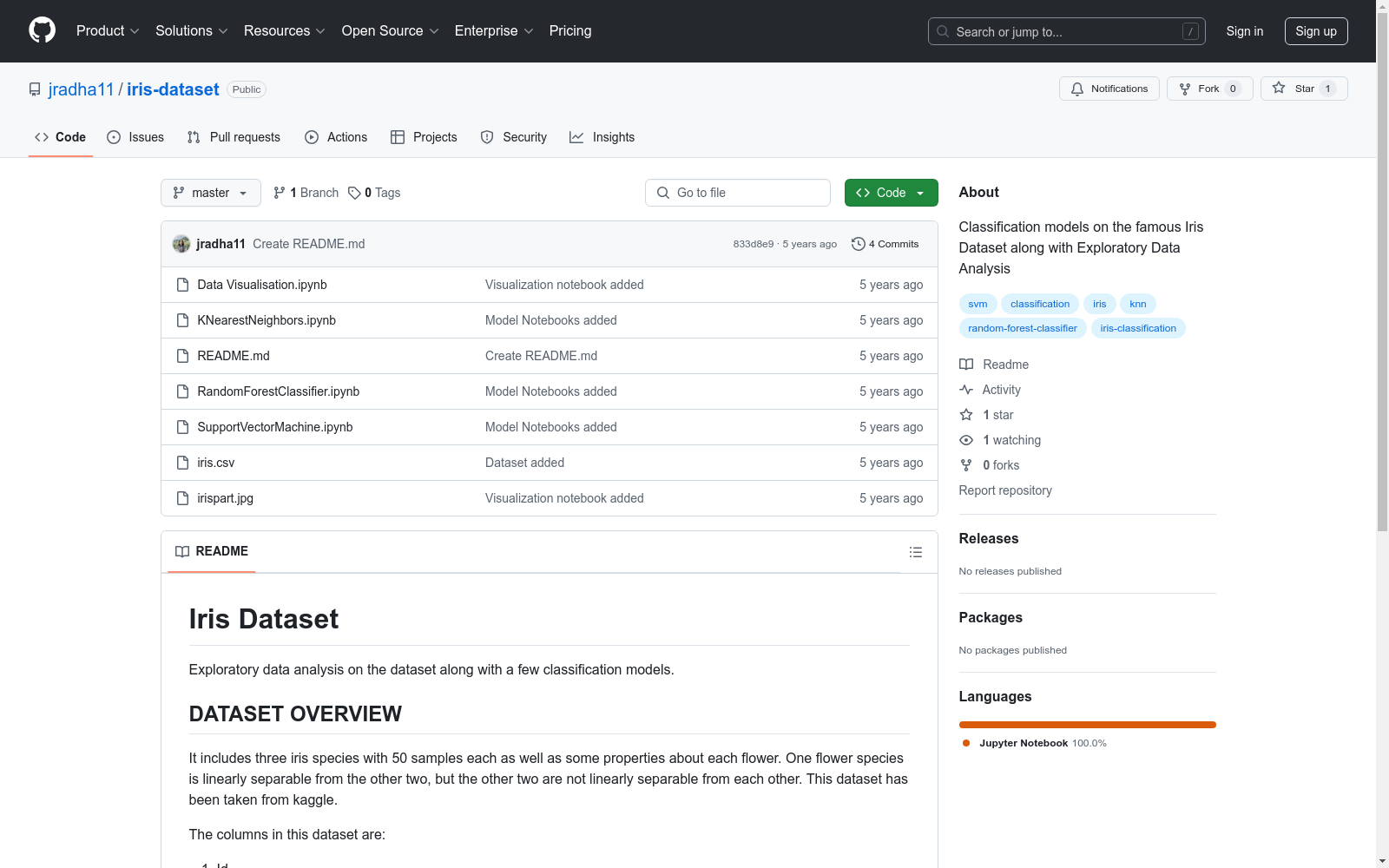Open the Actions tab

pos(336,137)
